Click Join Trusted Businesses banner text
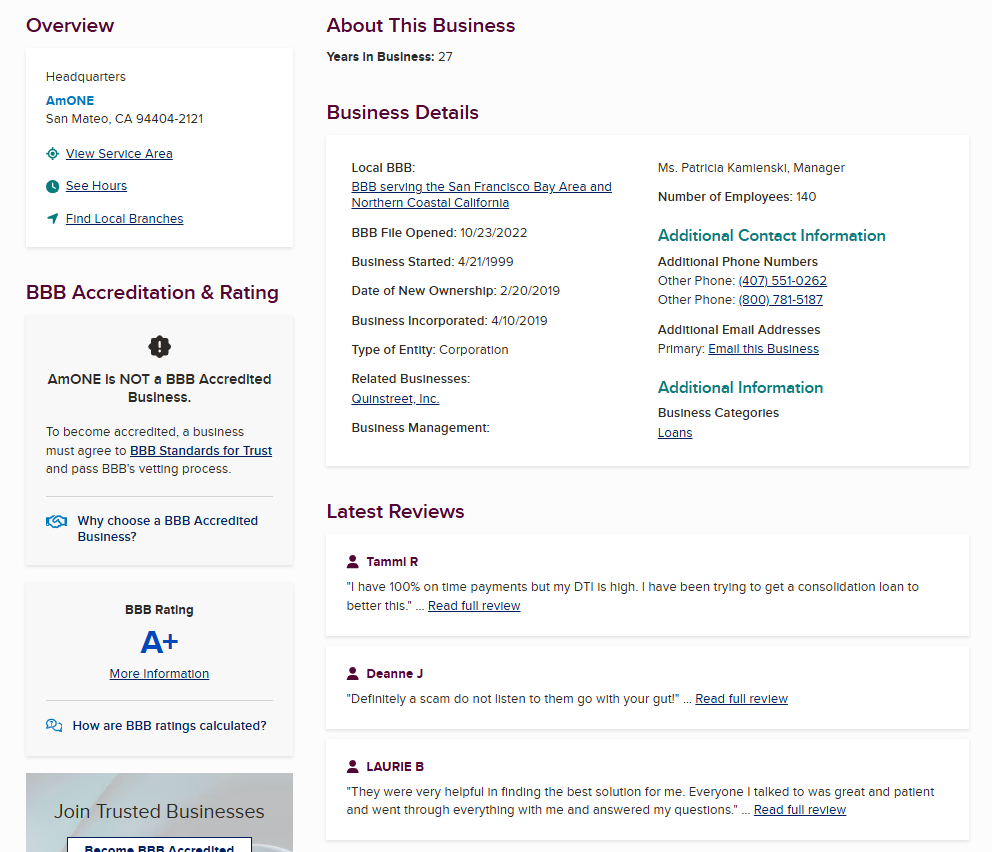Viewport: 992px width, 852px height. (x=159, y=811)
